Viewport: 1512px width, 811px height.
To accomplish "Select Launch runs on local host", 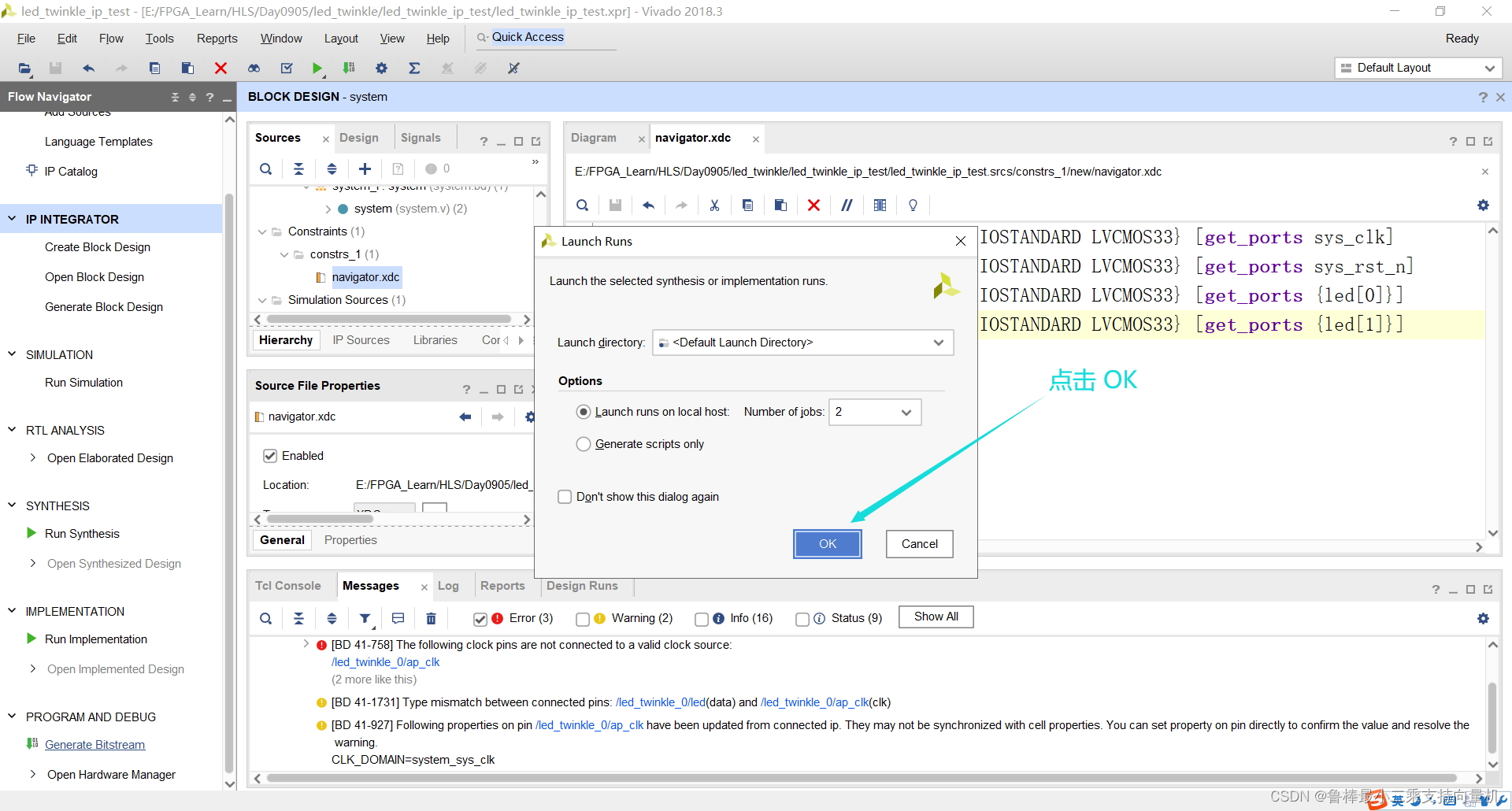I will (584, 412).
